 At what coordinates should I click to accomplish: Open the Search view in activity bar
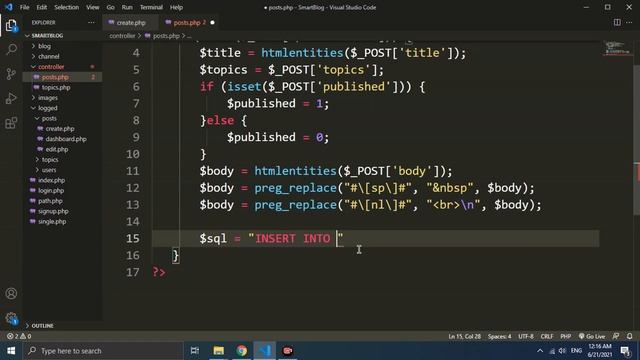(x=11, y=49)
